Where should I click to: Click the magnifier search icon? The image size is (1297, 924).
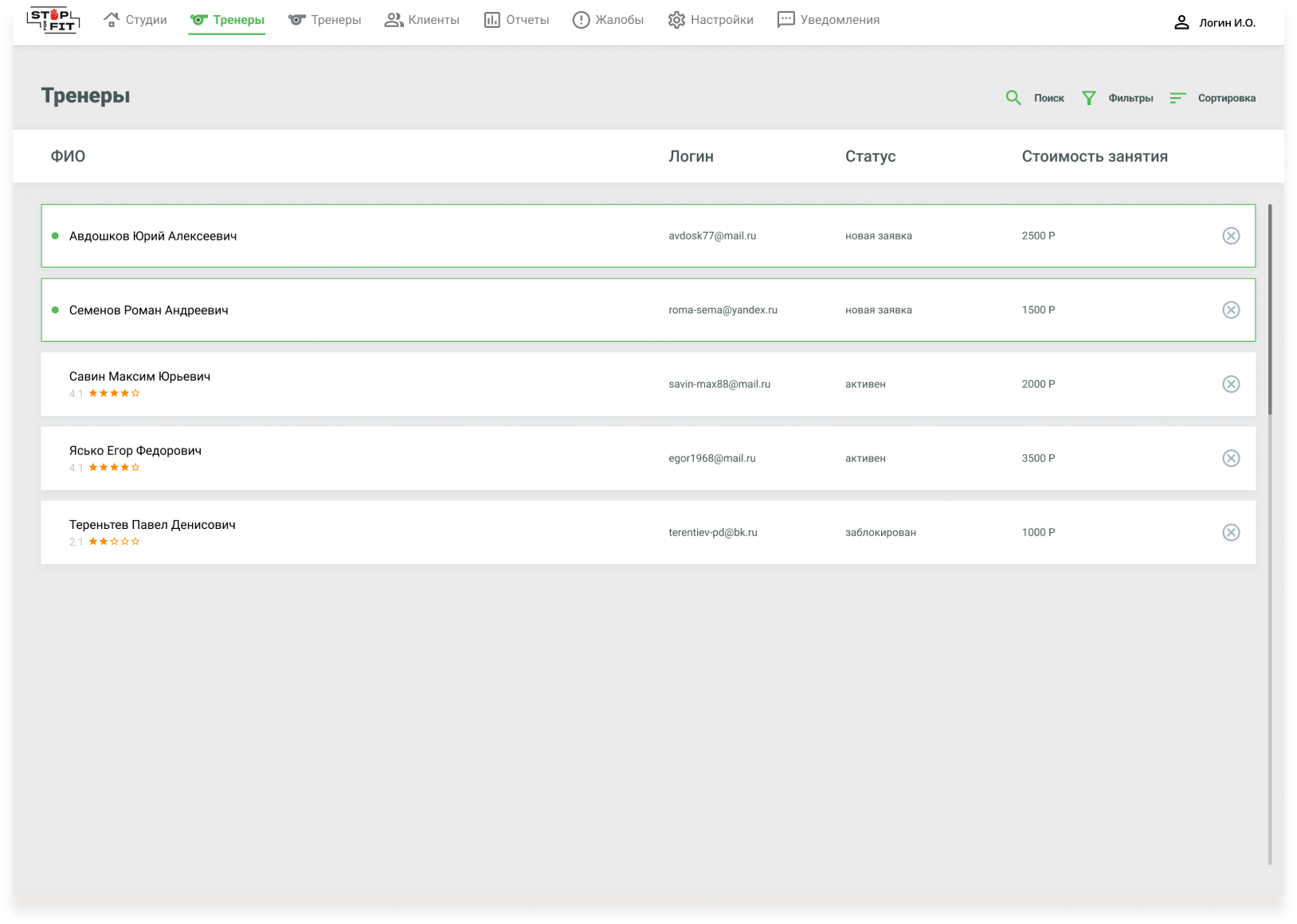coord(1013,98)
